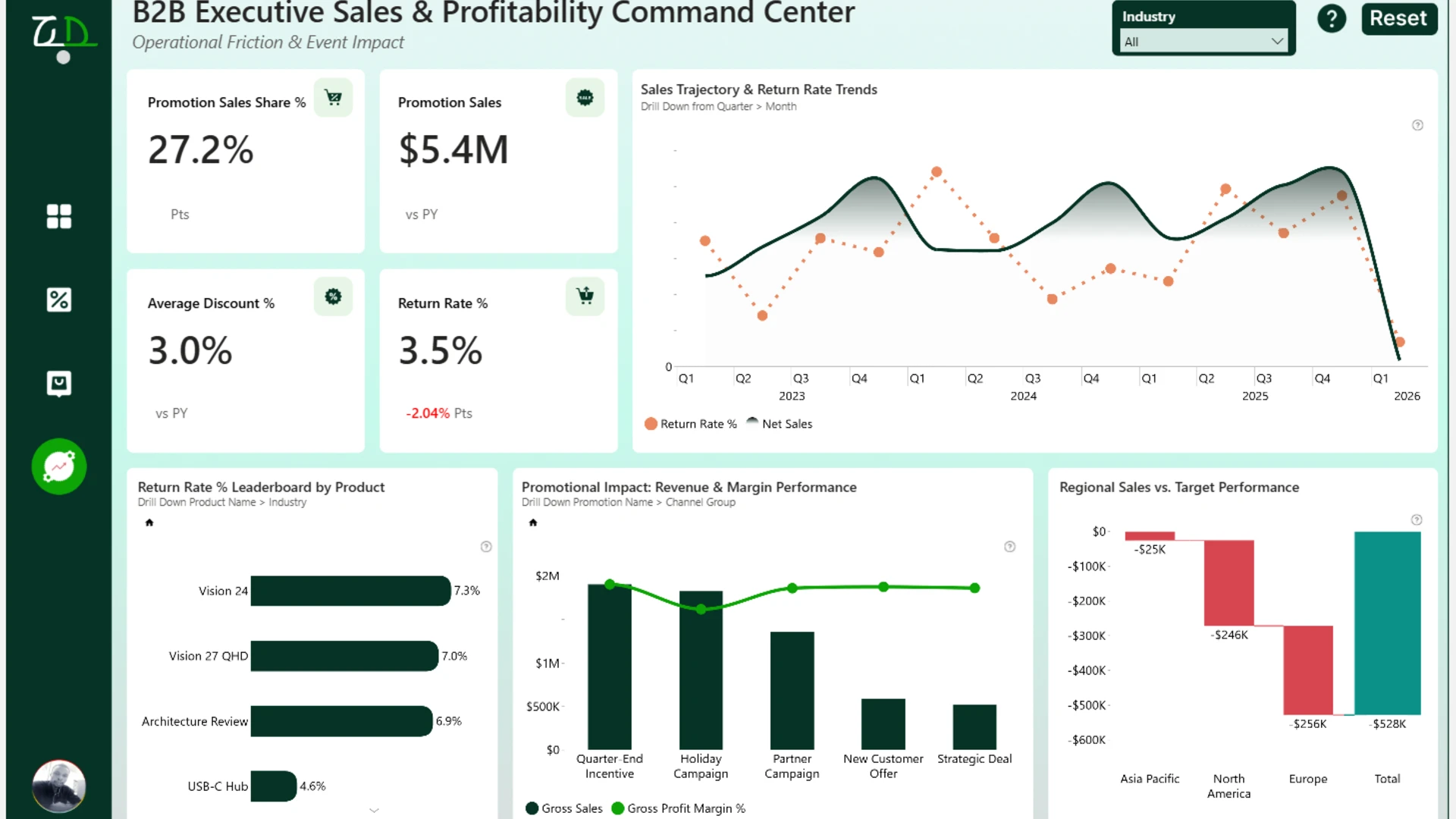Click home drill-up icon in Promotional Impact chart

tap(533, 522)
